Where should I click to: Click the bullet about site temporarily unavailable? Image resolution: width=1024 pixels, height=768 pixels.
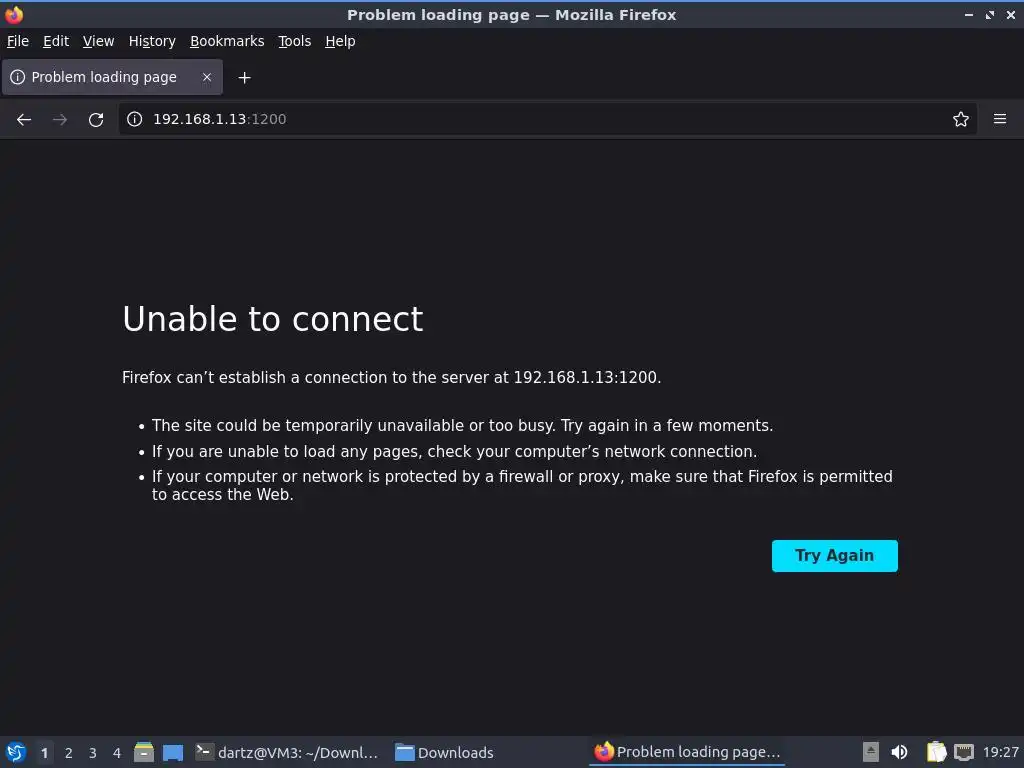click(462, 426)
